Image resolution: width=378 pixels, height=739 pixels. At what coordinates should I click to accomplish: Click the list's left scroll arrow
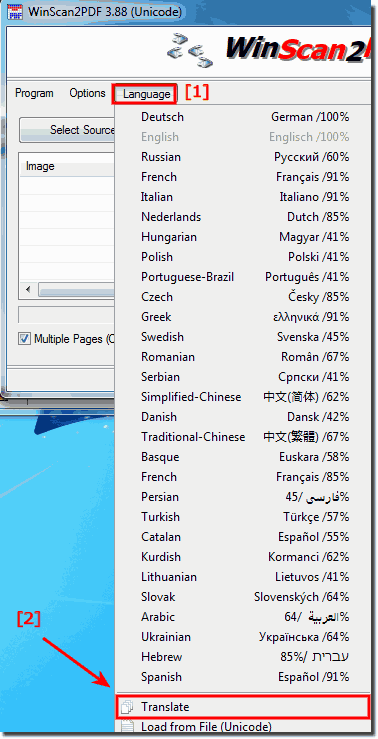[x=28, y=289]
